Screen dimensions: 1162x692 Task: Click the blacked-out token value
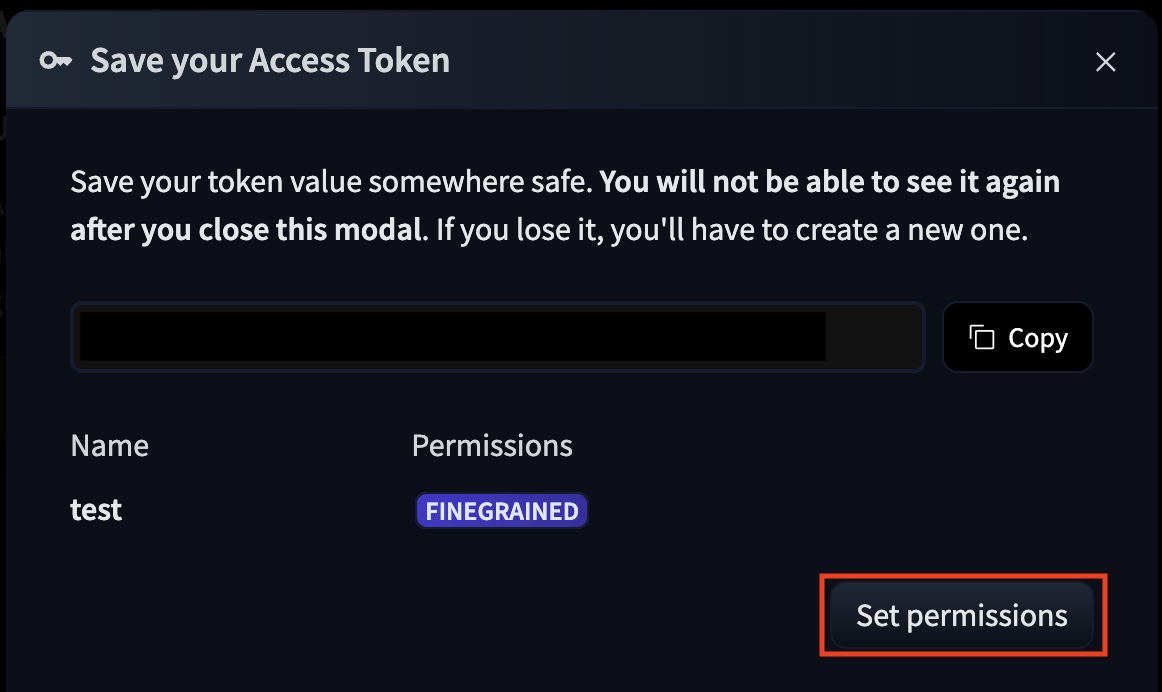[x=452, y=336]
